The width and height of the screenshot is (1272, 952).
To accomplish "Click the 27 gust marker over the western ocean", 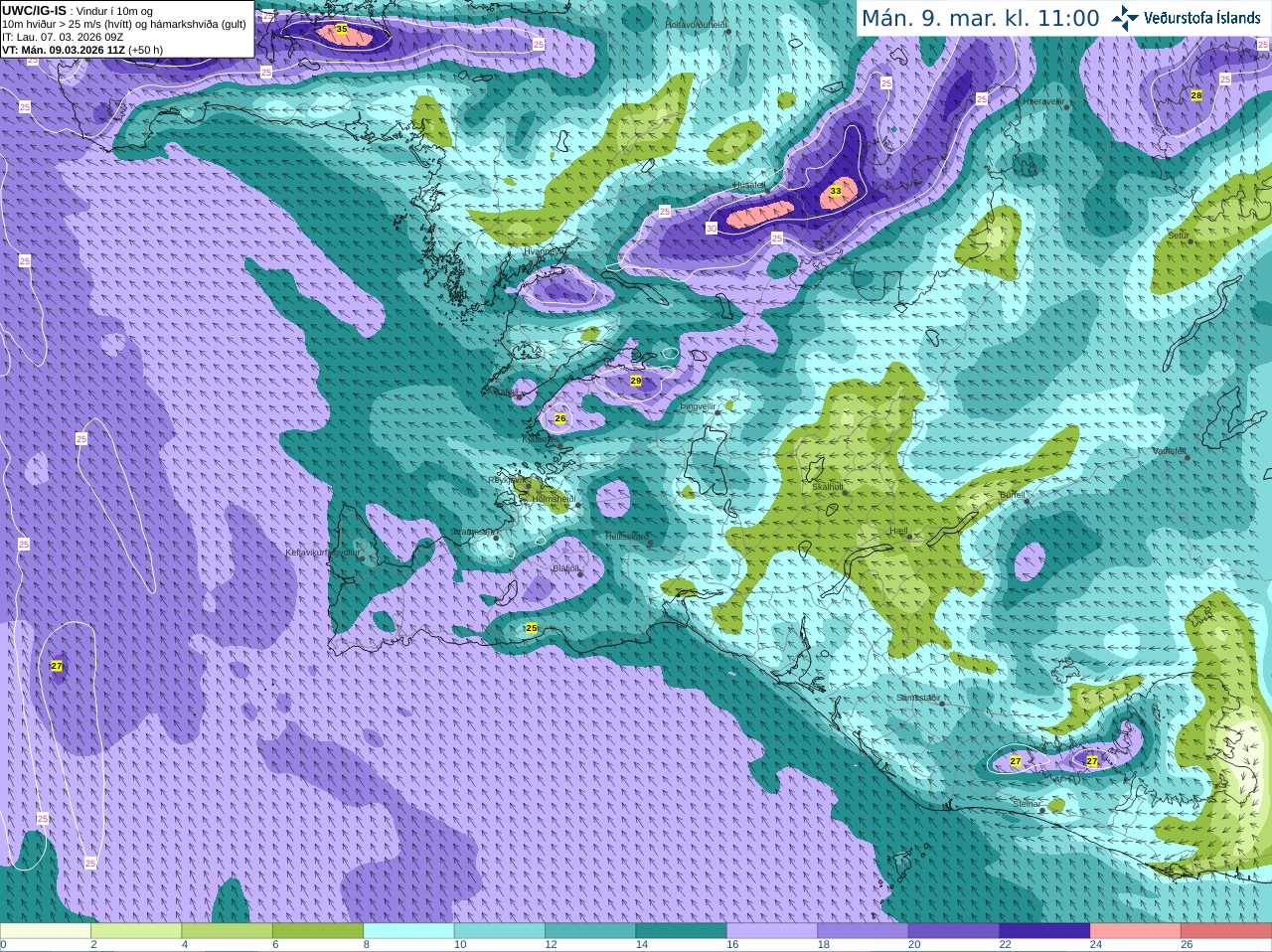I will point(57,666).
